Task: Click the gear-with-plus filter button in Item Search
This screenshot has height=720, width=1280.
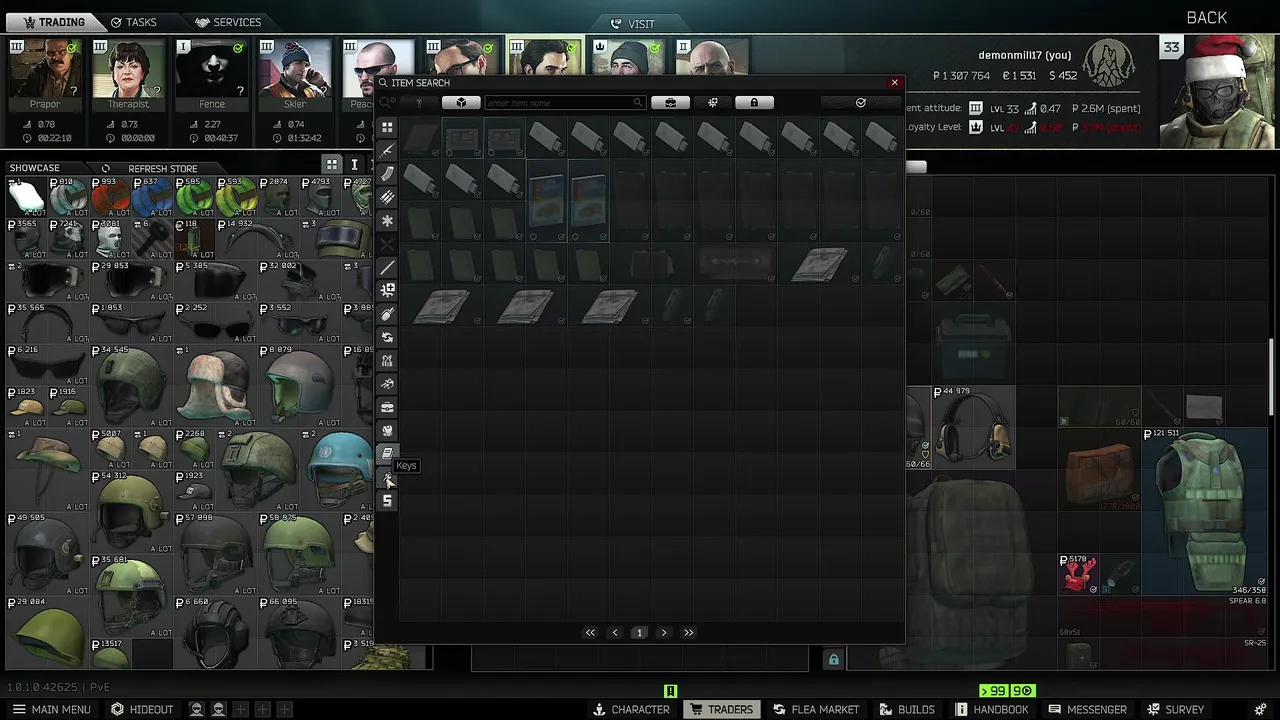Action: [x=712, y=102]
